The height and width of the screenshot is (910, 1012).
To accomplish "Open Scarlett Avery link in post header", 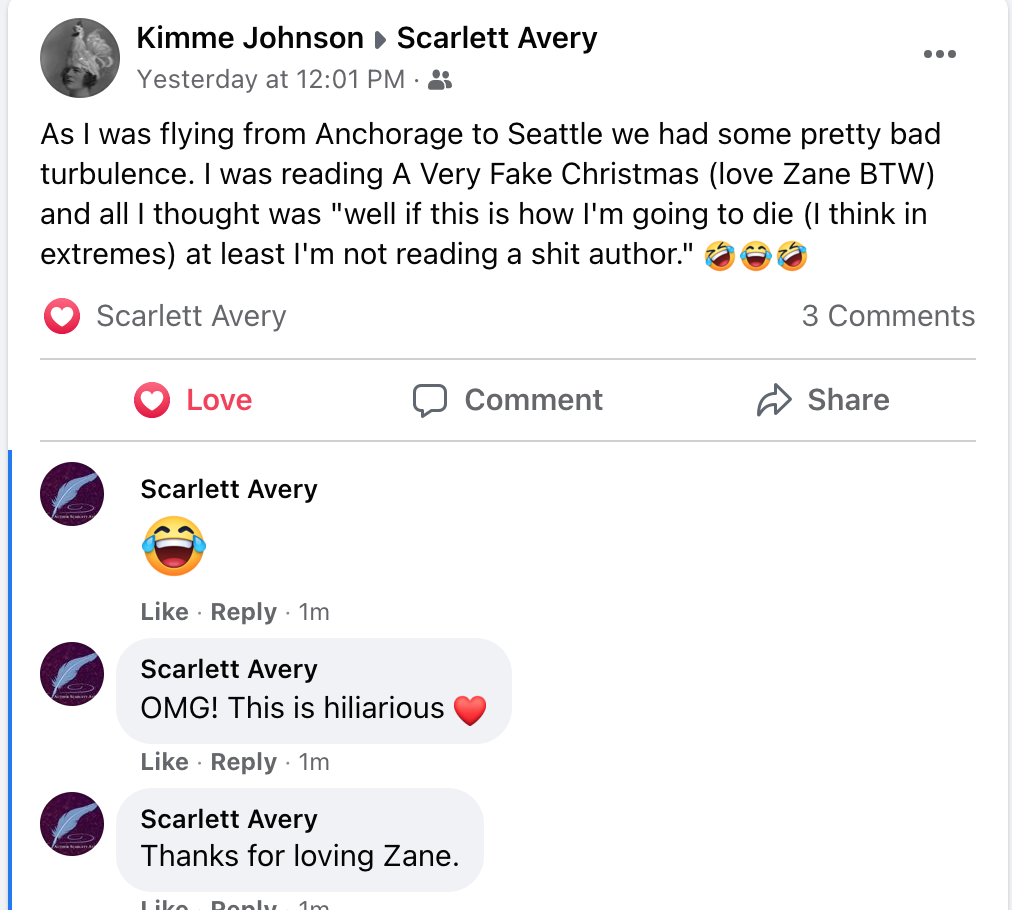I will [497, 38].
